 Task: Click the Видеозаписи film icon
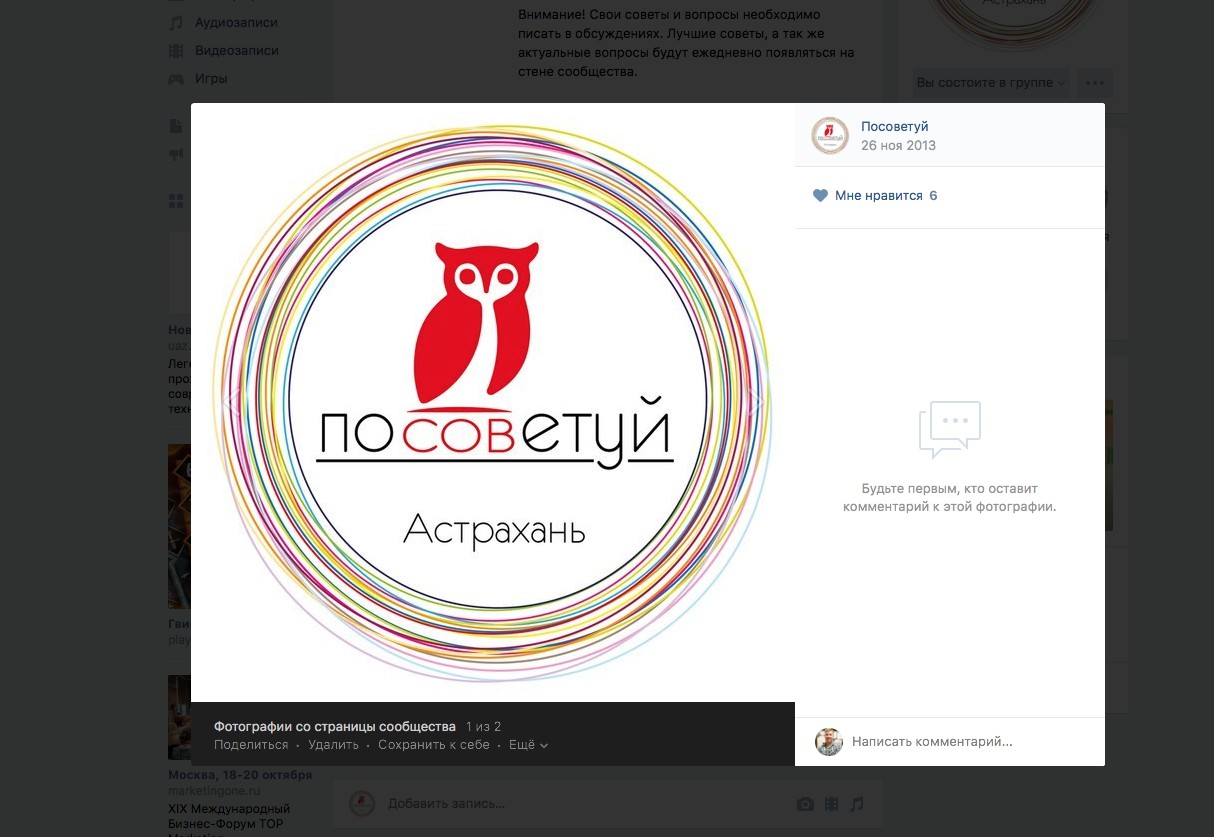pyautogui.click(x=176, y=50)
